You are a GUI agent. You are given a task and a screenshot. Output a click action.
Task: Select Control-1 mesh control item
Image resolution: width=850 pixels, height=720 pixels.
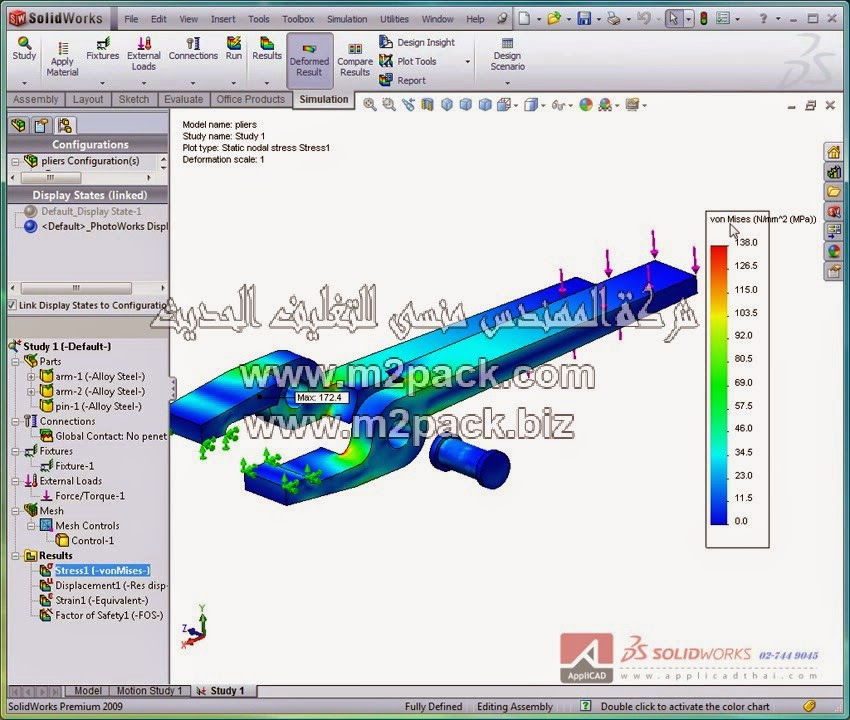pos(92,541)
